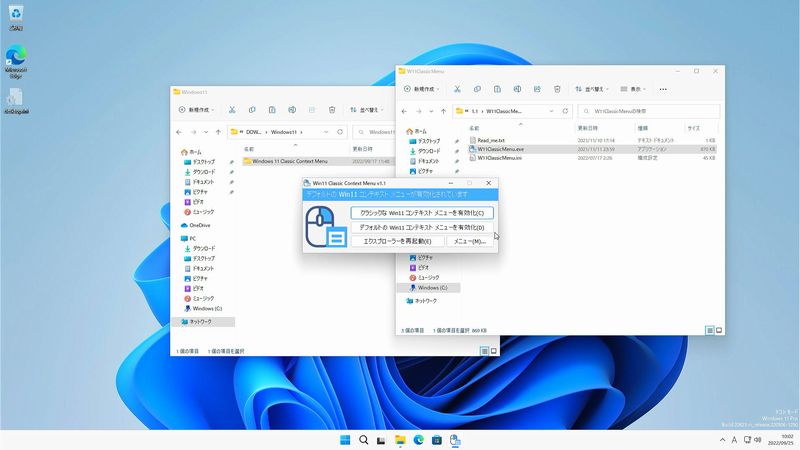Open Microsoft Edge from the taskbar
Screen dimensions: 800x450
point(418,440)
